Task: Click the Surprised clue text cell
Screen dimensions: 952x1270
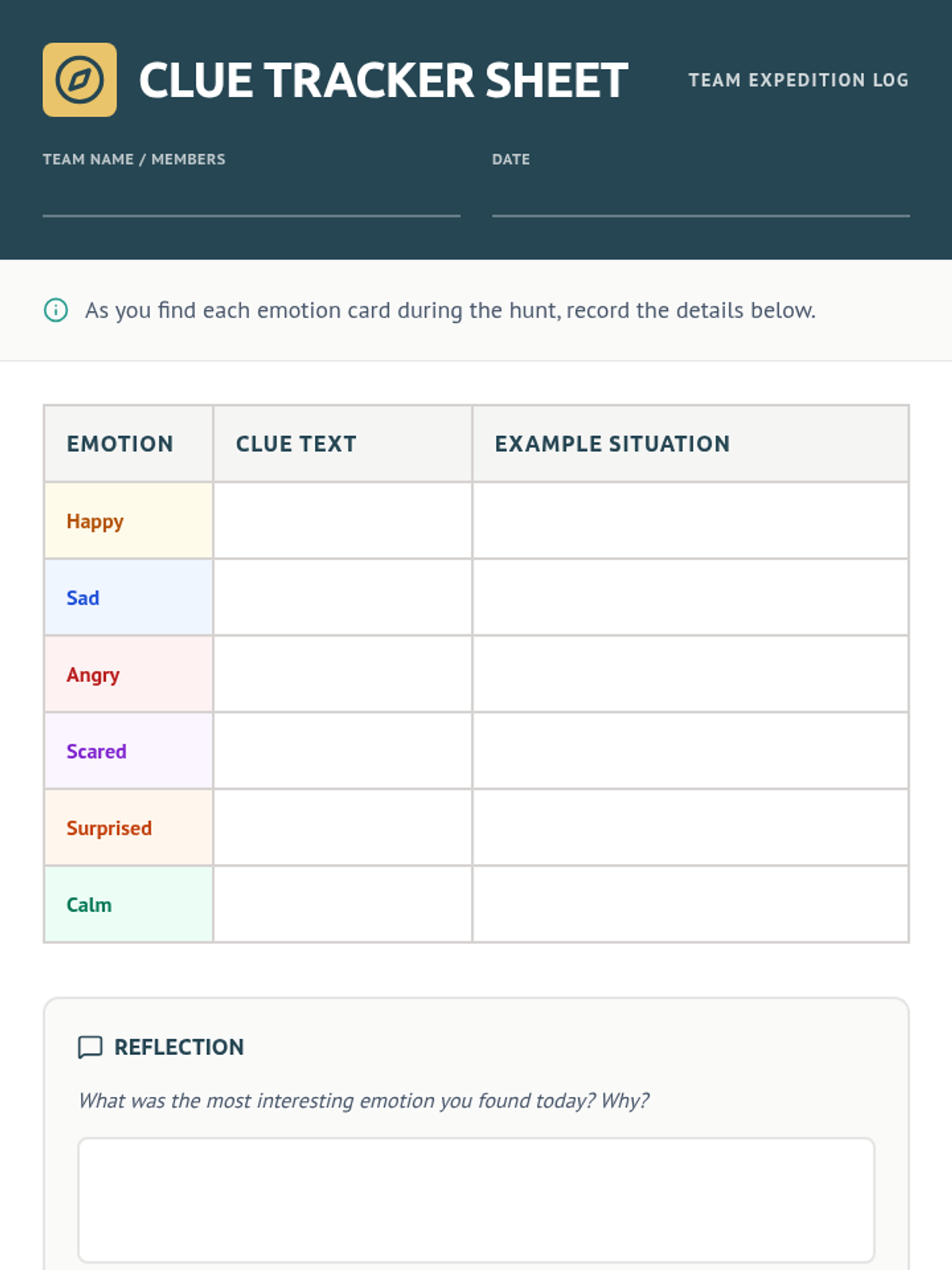Action: pos(343,827)
